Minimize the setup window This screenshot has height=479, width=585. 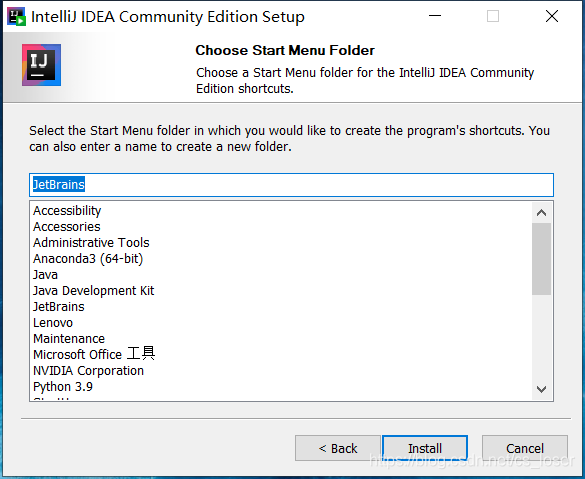click(x=435, y=16)
